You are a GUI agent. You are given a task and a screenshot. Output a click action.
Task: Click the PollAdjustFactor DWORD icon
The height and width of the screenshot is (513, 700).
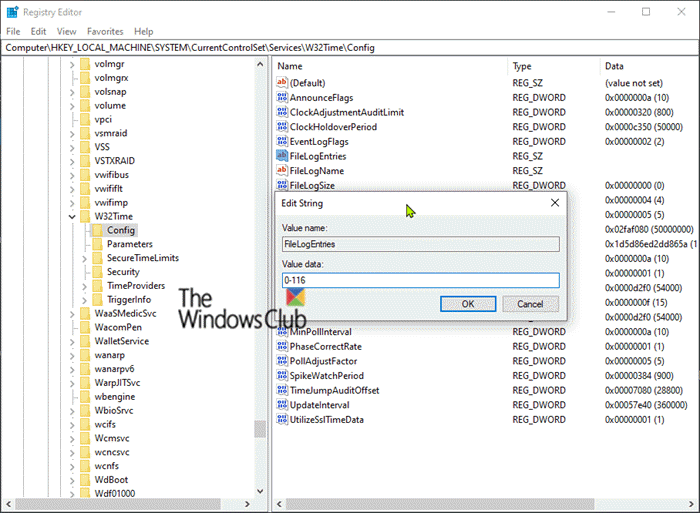(x=282, y=360)
